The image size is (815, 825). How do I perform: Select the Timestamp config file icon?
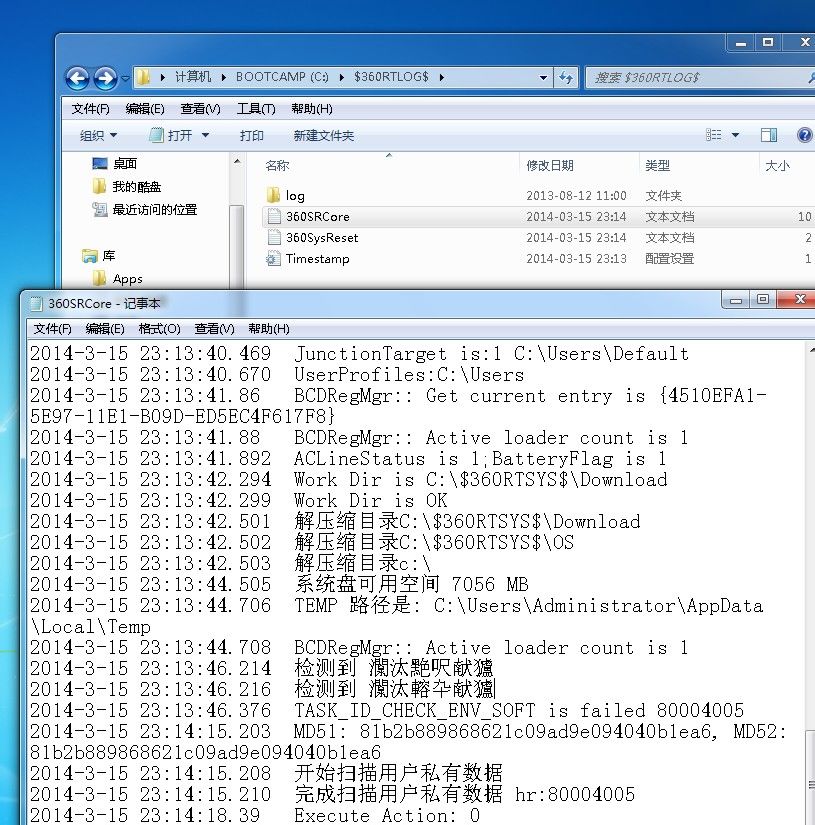point(273,258)
